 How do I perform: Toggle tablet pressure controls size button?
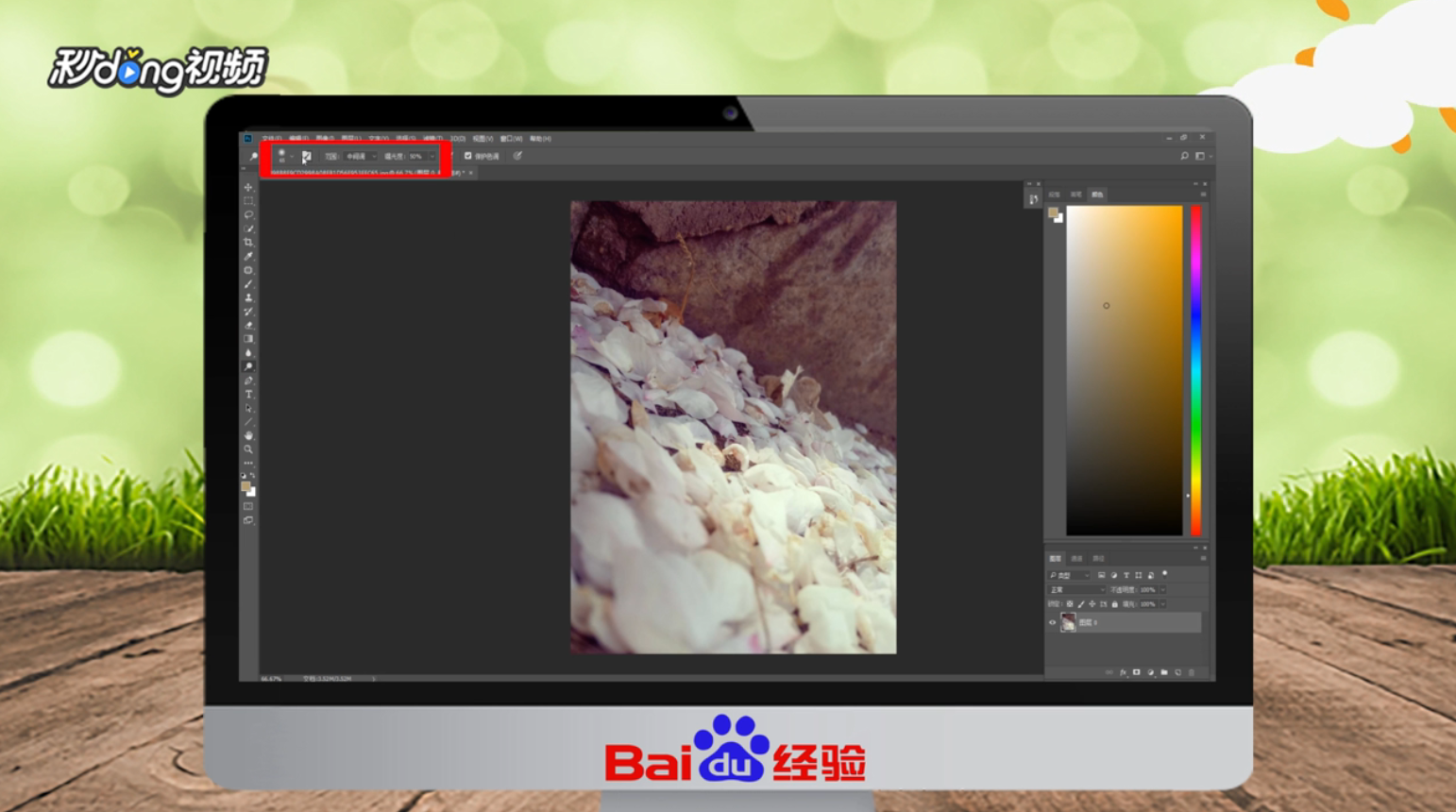(517, 156)
